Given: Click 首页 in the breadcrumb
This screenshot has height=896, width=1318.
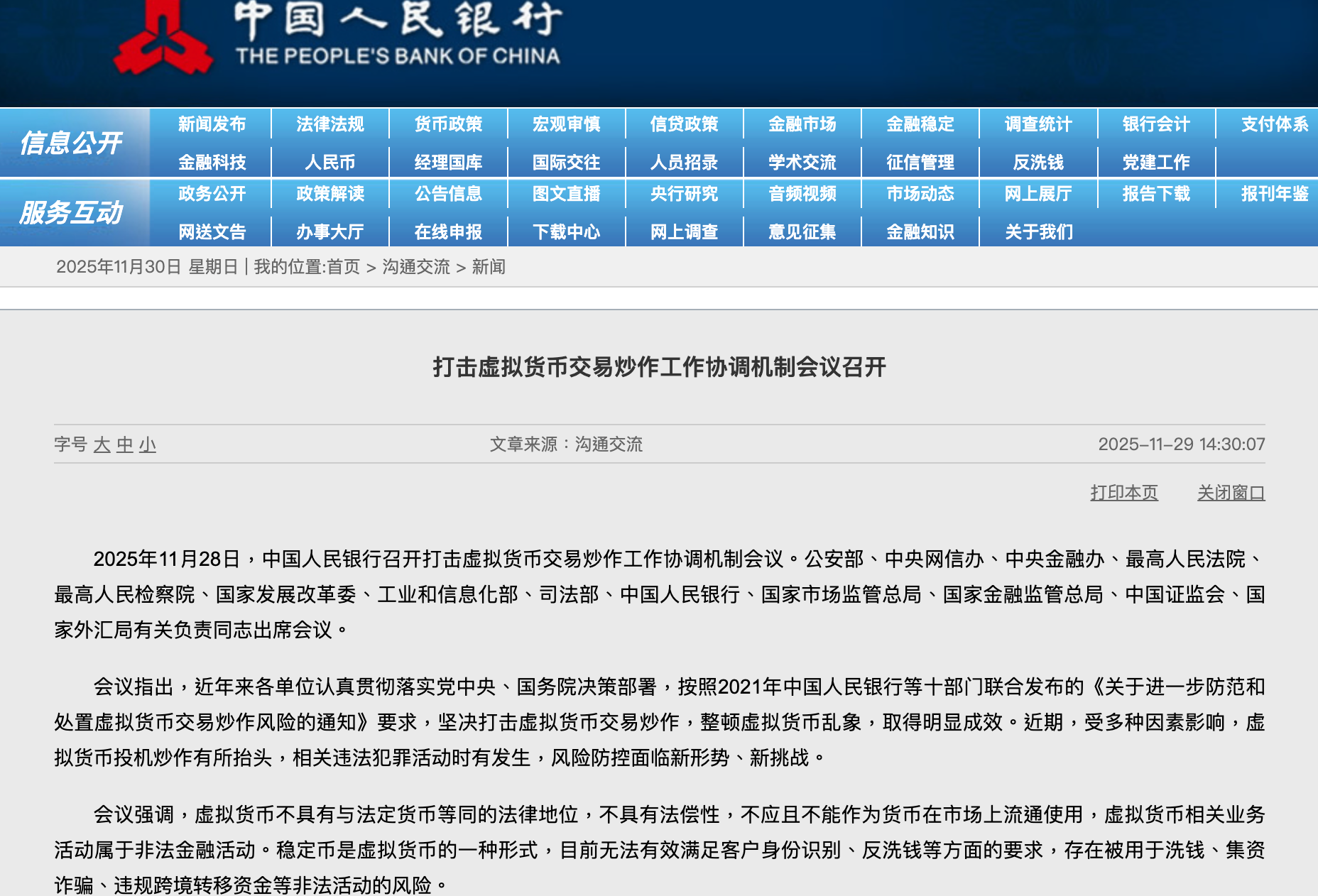Looking at the screenshot, I should coord(344,267).
